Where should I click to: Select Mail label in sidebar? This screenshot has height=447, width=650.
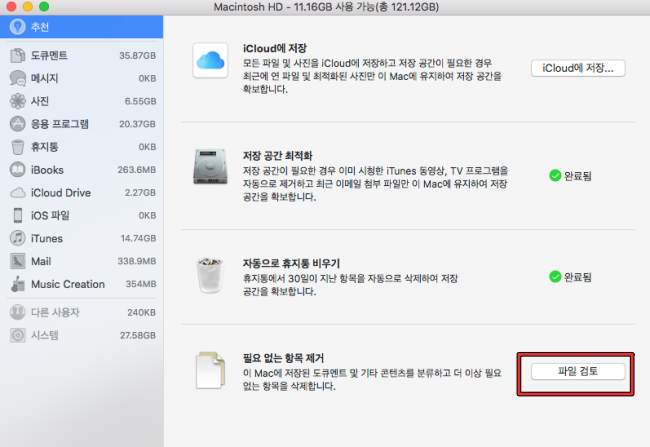pyautogui.click(x=41, y=261)
